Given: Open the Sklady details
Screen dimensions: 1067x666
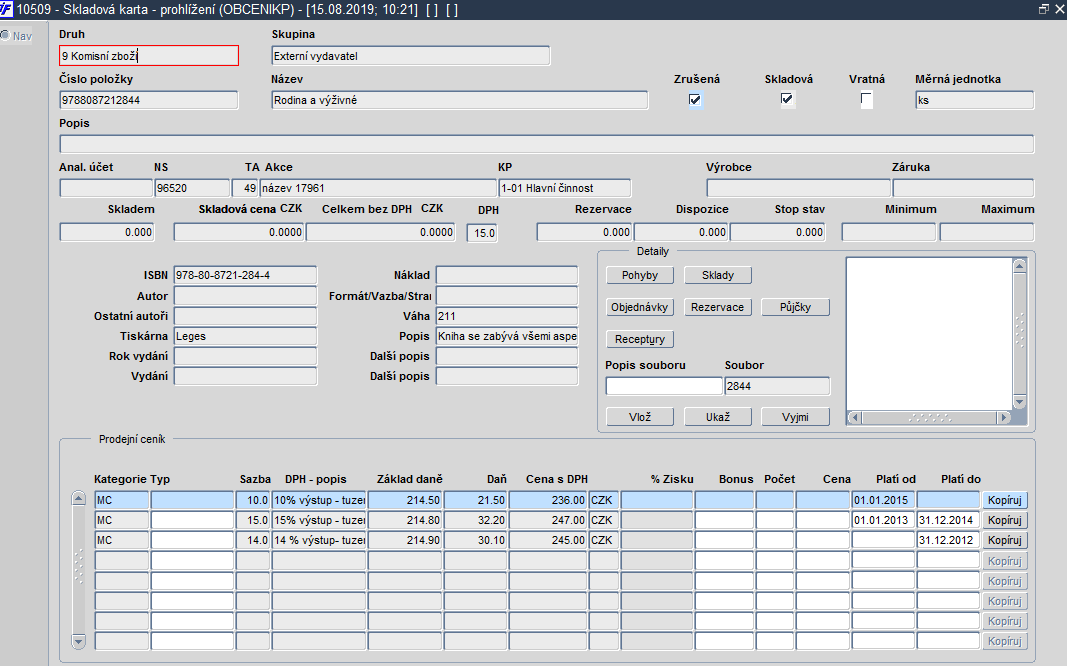Looking at the screenshot, I should tap(718, 275).
